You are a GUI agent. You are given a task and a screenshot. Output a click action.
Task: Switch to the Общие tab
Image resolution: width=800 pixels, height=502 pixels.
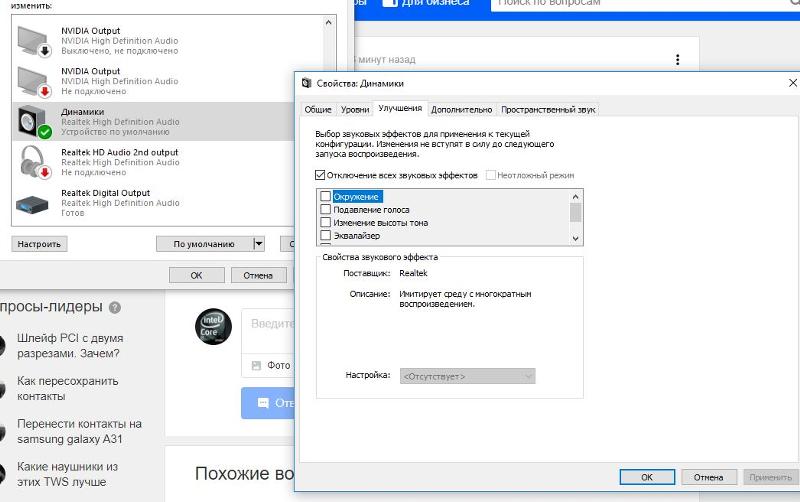coord(318,110)
